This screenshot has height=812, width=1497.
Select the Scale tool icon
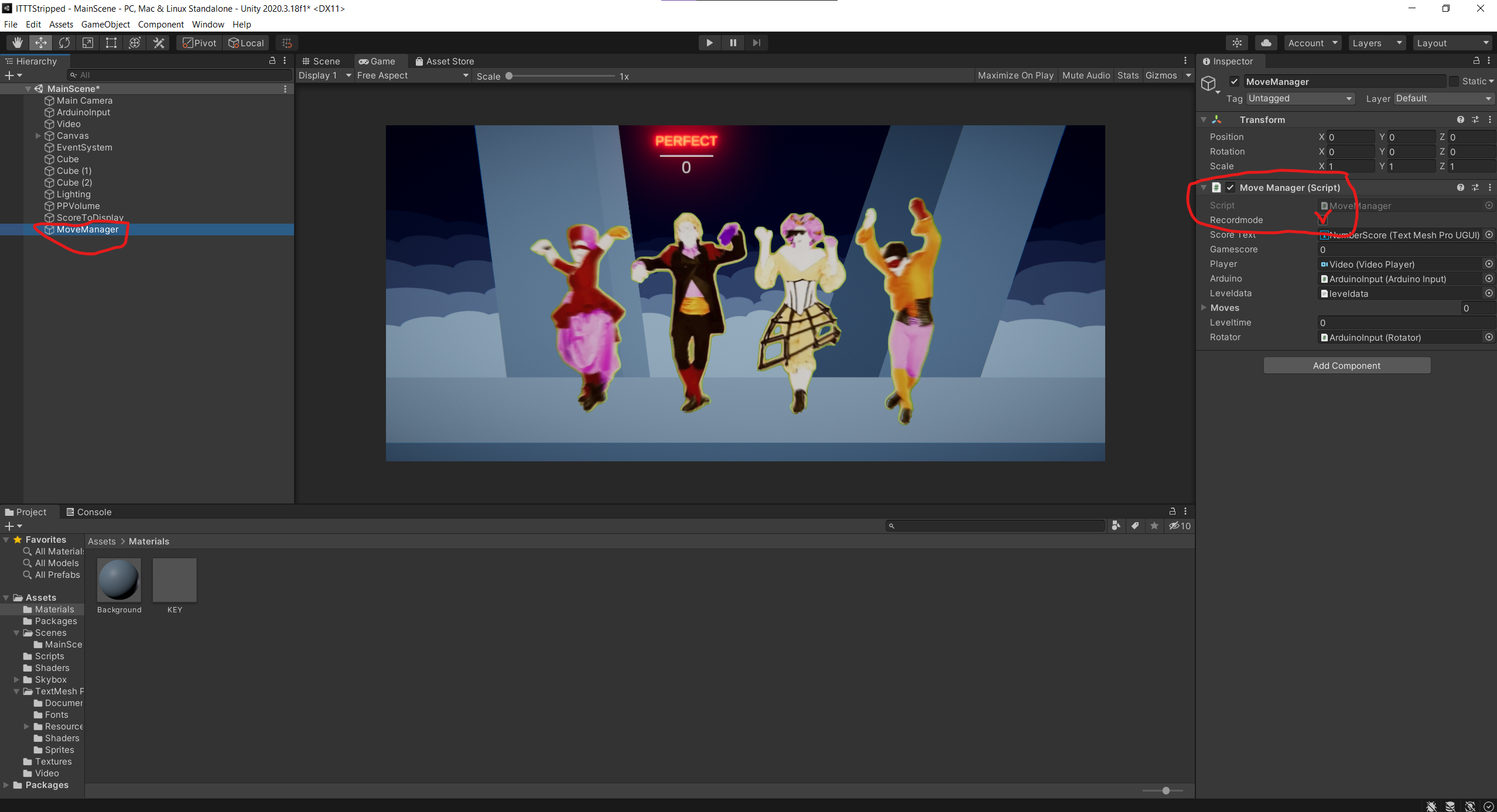point(88,43)
